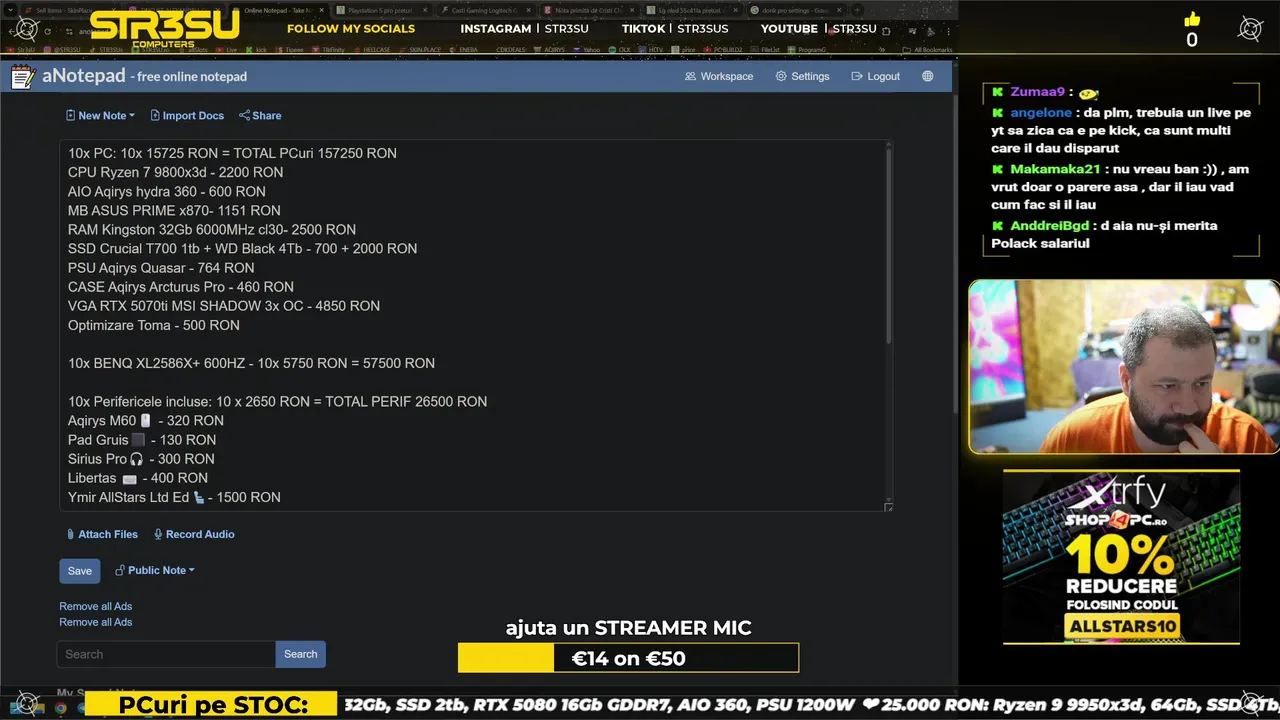Click the microphone icon for Record Audio
1280x720 pixels.
tap(158, 535)
